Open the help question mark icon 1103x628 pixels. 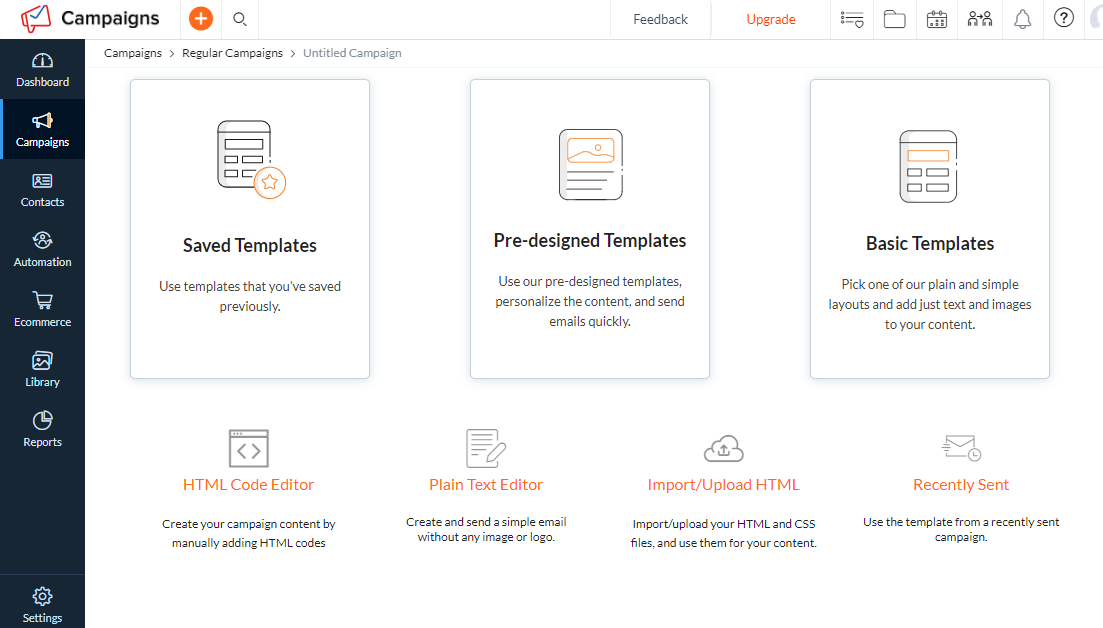coord(1063,18)
